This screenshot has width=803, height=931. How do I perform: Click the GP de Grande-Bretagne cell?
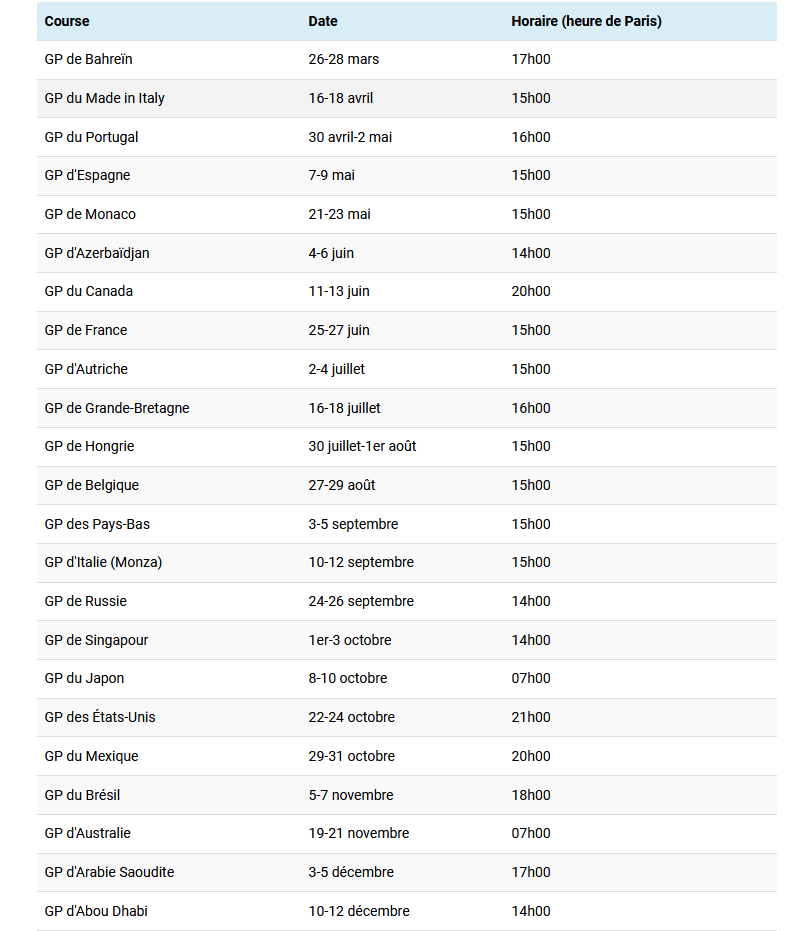117,408
